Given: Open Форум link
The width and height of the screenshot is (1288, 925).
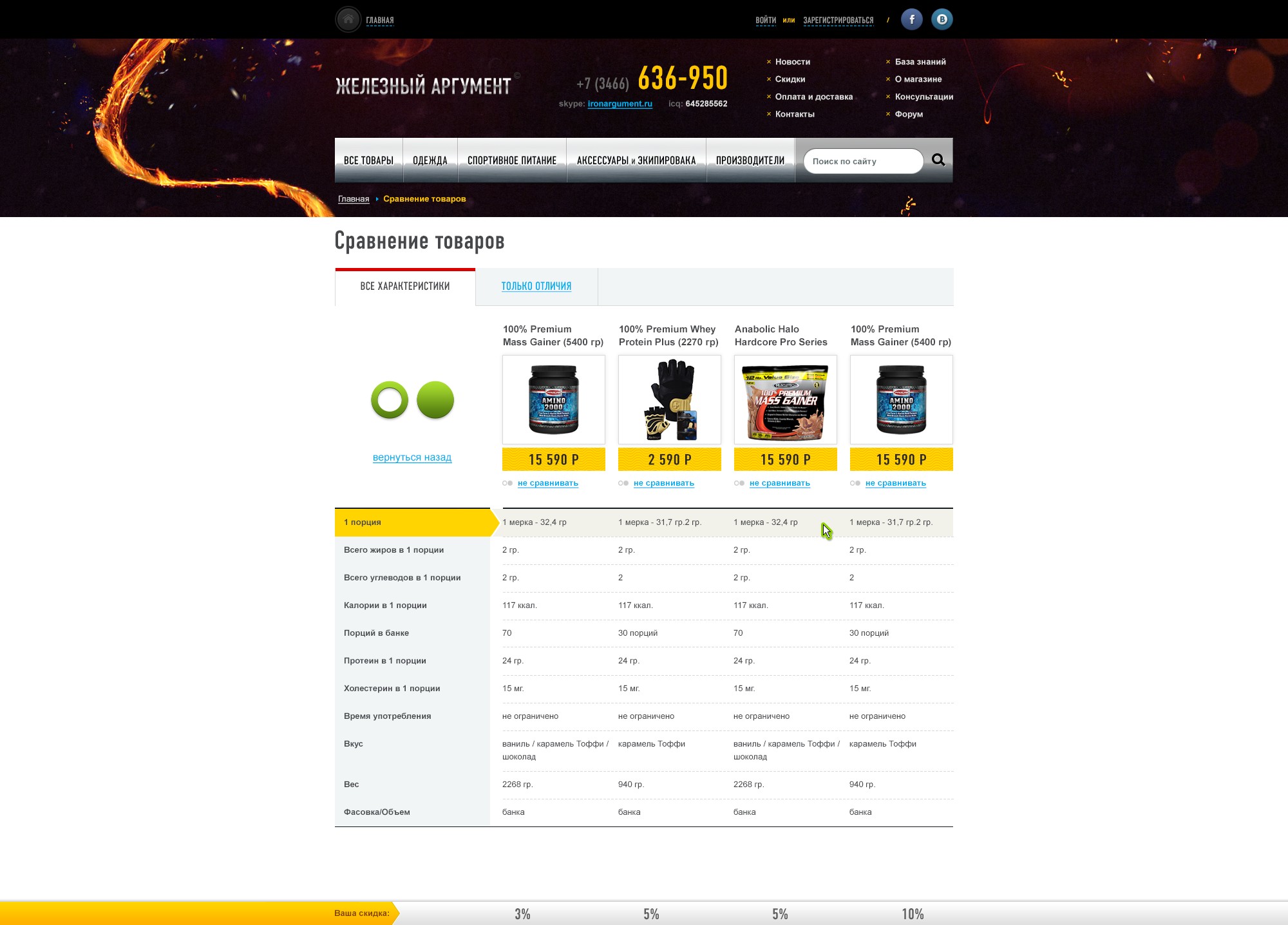Looking at the screenshot, I should (x=909, y=114).
